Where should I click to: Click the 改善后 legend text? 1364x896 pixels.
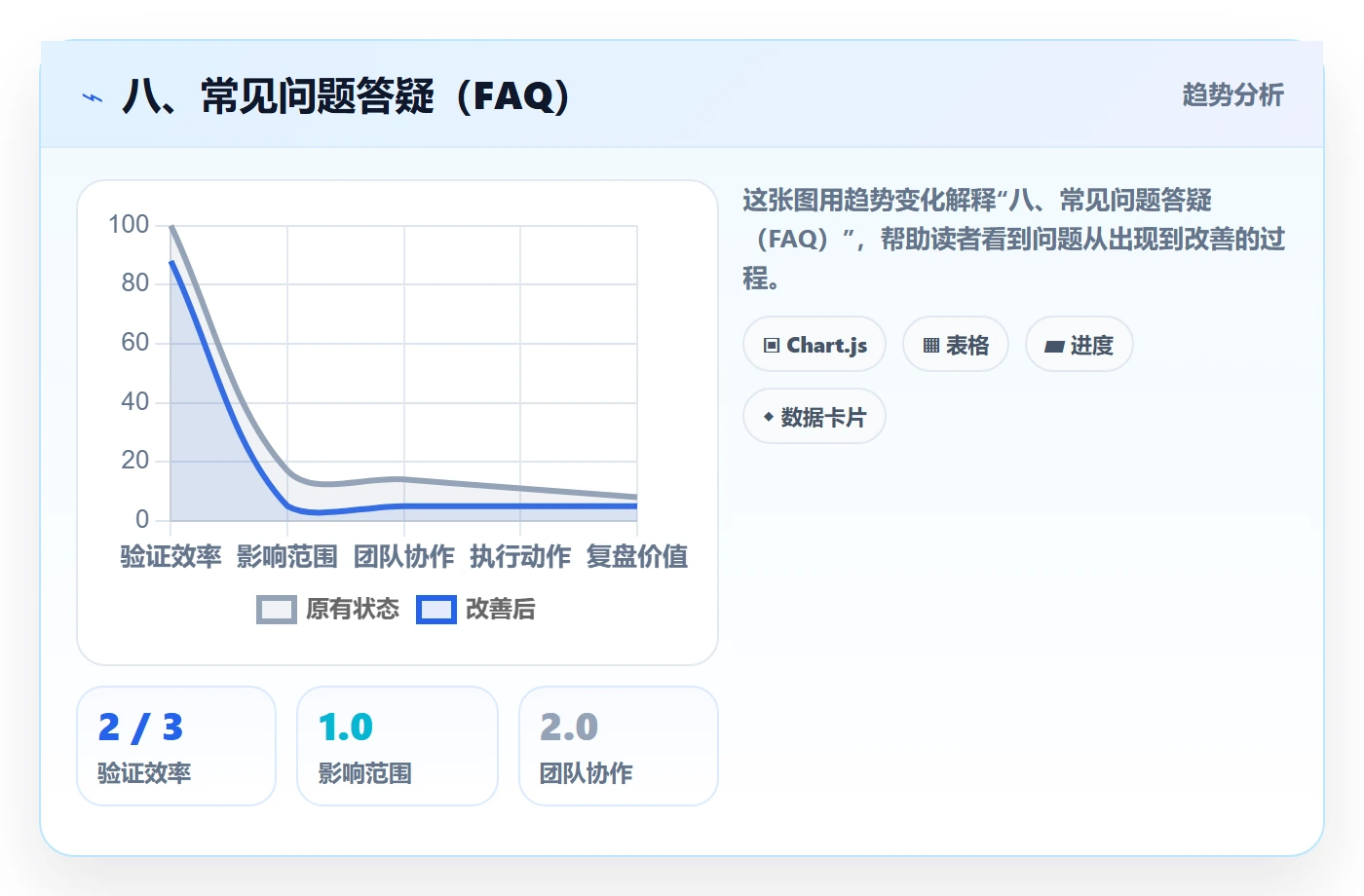[501, 610]
